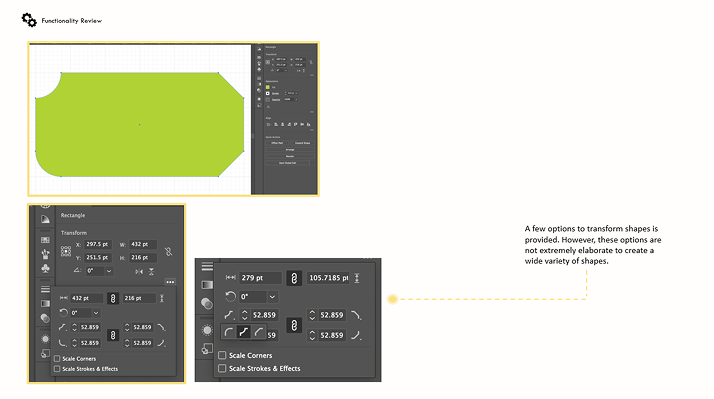The height and width of the screenshot is (399, 714).
Task: Click the Flip Vertical icon in Transform
Action: coord(151,271)
